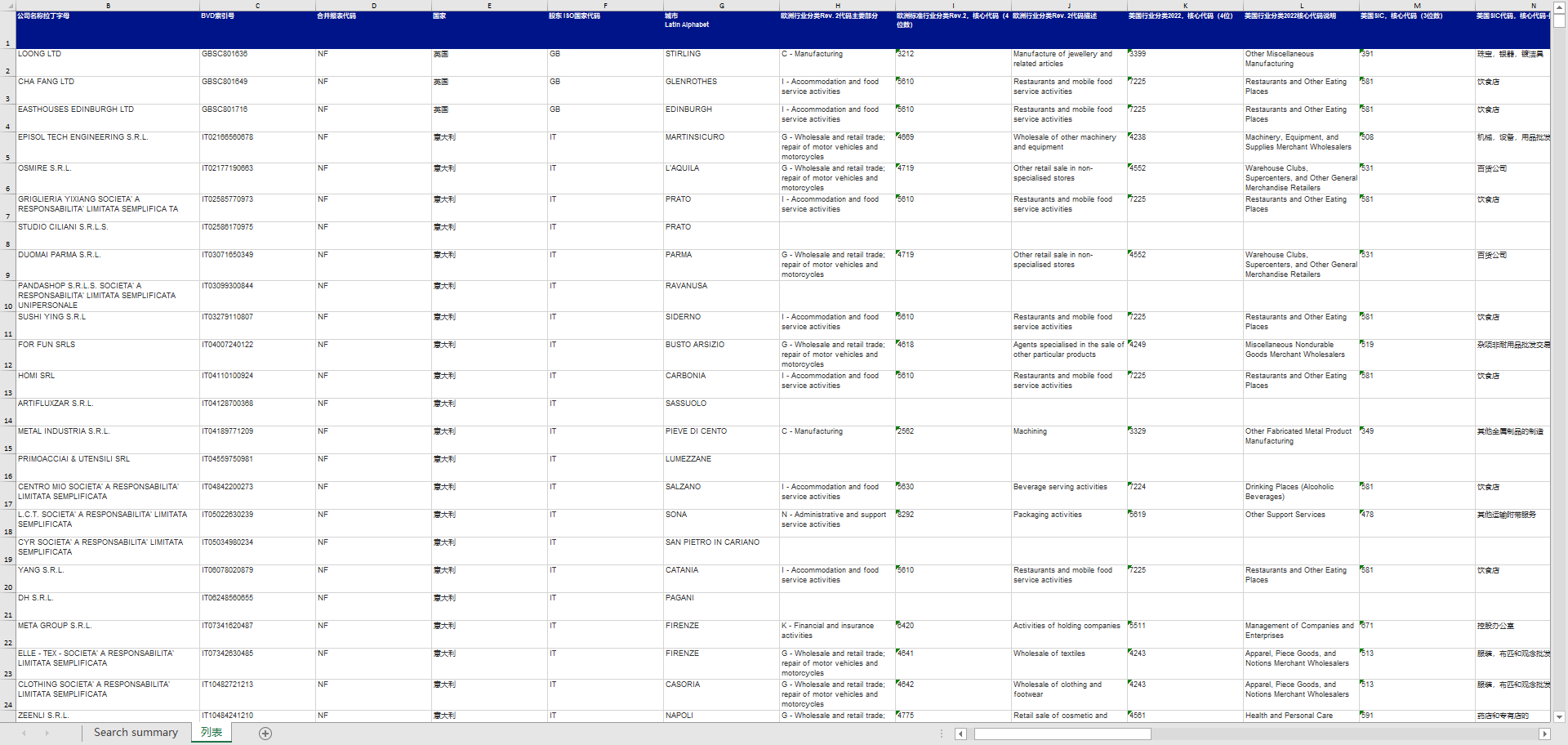The width and height of the screenshot is (1568, 745).
Task: Click the vertical scrollbar thumb
Action: click(1559, 20)
